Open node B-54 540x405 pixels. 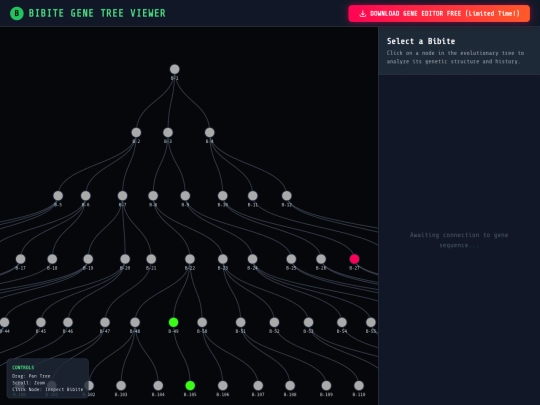(342, 322)
